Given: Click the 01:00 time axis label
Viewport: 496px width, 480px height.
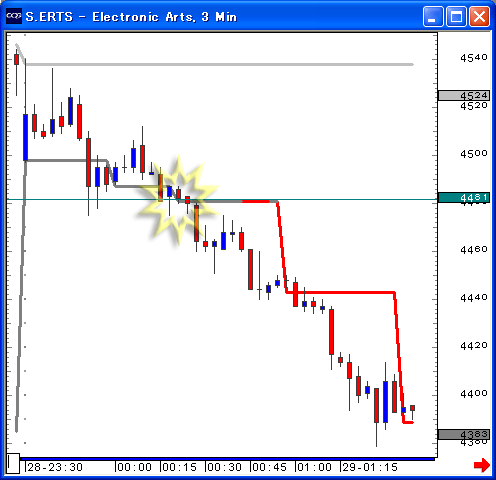Looking at the screenshot, I should pyautogui.click(x=314, y=467).
